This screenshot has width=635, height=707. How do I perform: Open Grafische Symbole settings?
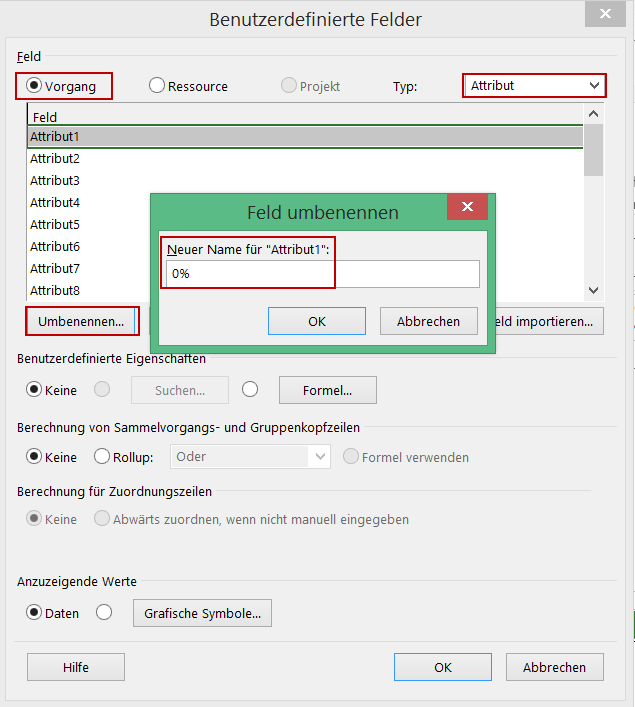tap(202, 613)
